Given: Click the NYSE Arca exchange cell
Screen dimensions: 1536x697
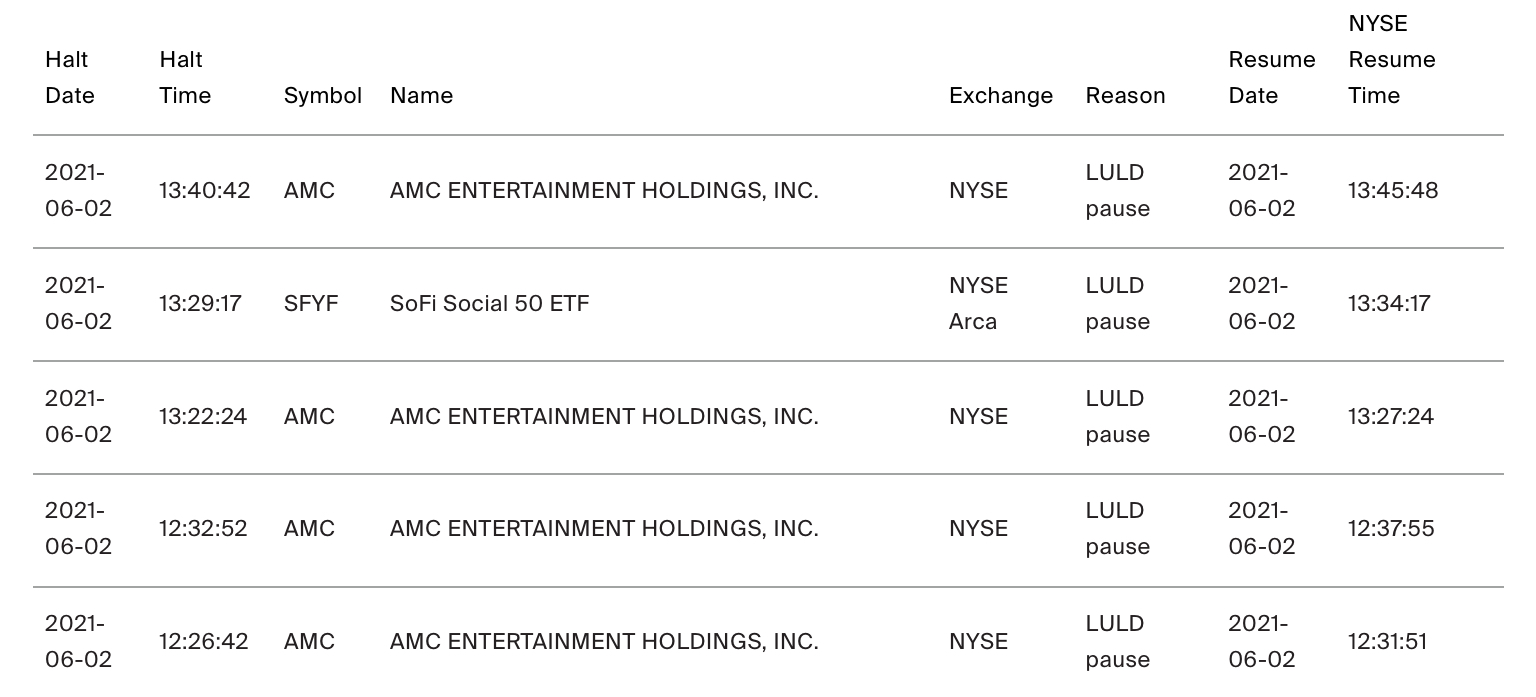Looking at the screenshot, I should coord(978,303).
